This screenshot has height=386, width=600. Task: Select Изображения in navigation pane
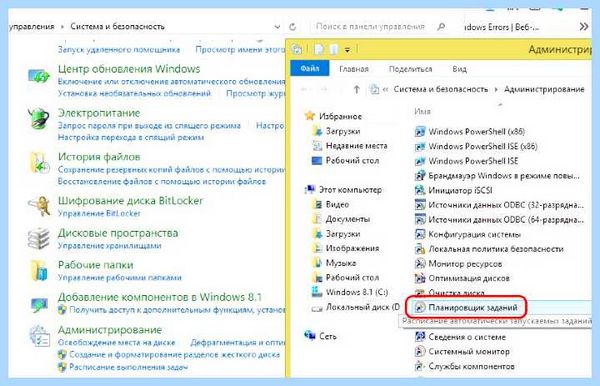tap(352, 248)
